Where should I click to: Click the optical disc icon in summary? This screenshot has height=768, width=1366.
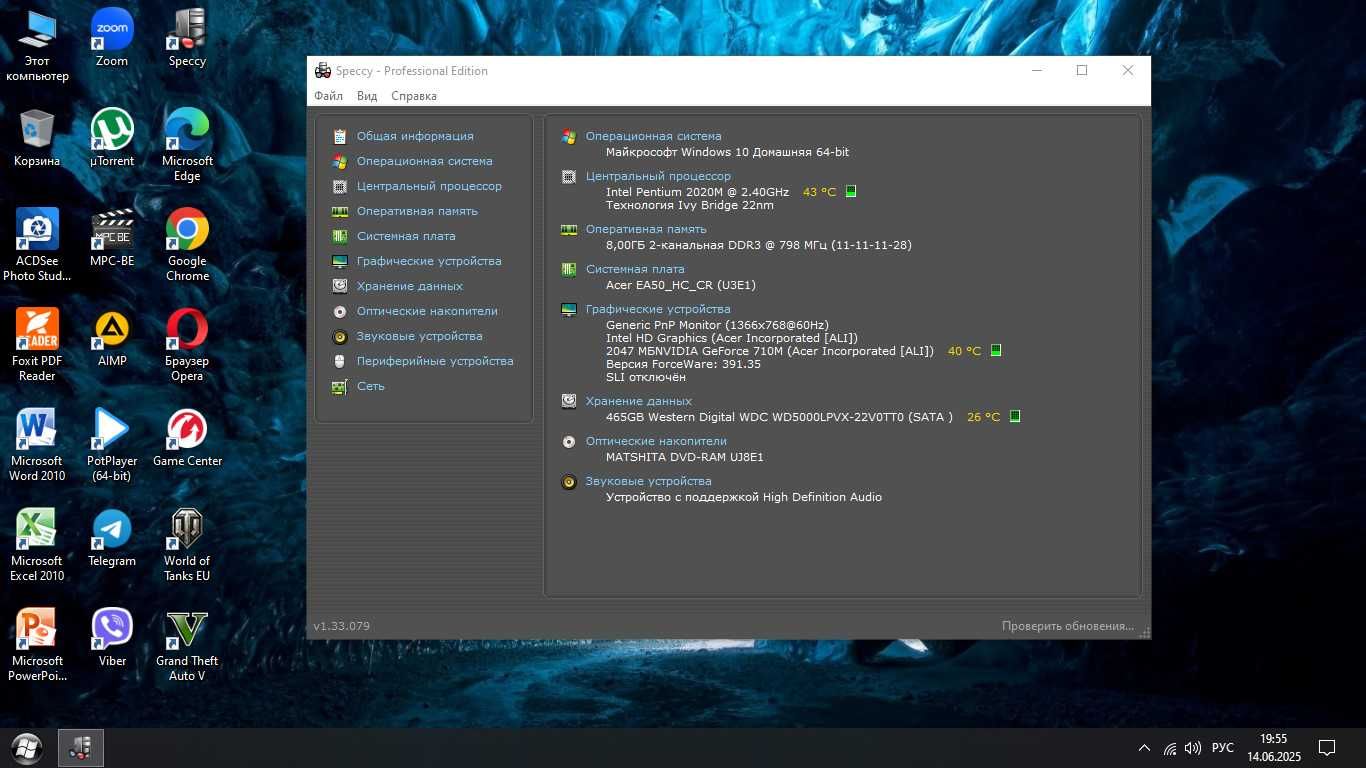point(569,441)
